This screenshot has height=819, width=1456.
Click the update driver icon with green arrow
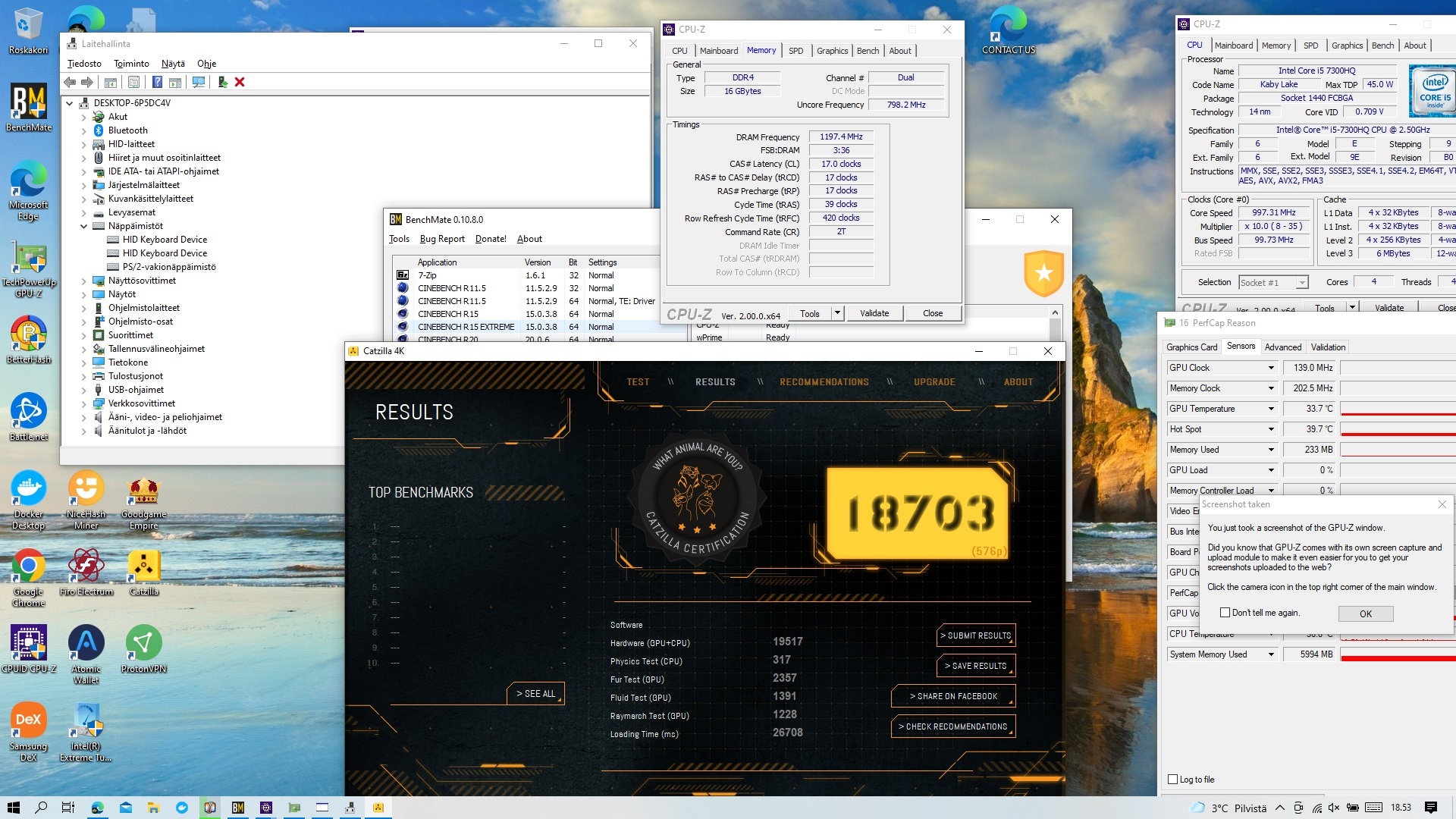222,82
